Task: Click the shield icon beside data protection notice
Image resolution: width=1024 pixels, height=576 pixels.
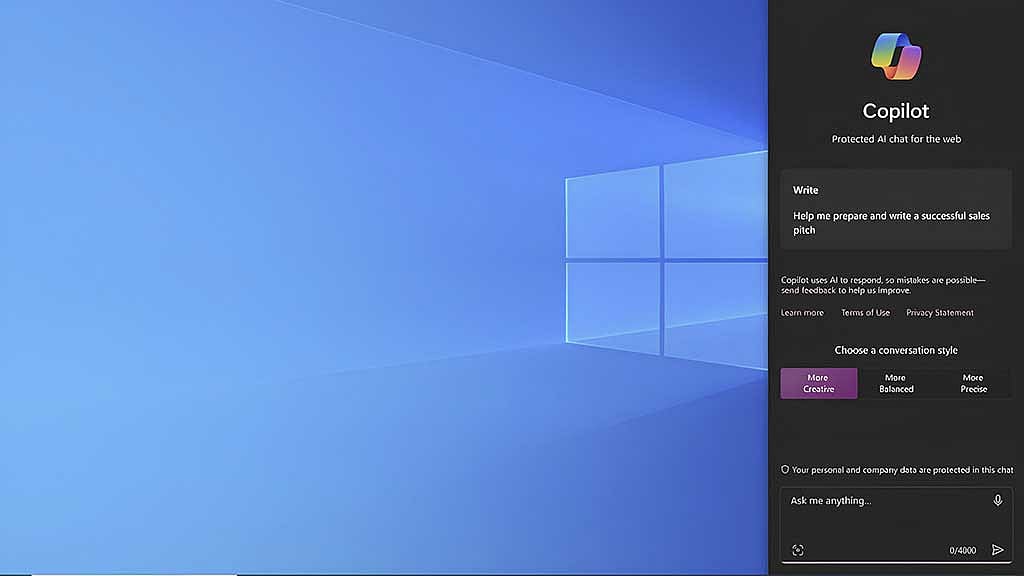Action: (785, 470)
